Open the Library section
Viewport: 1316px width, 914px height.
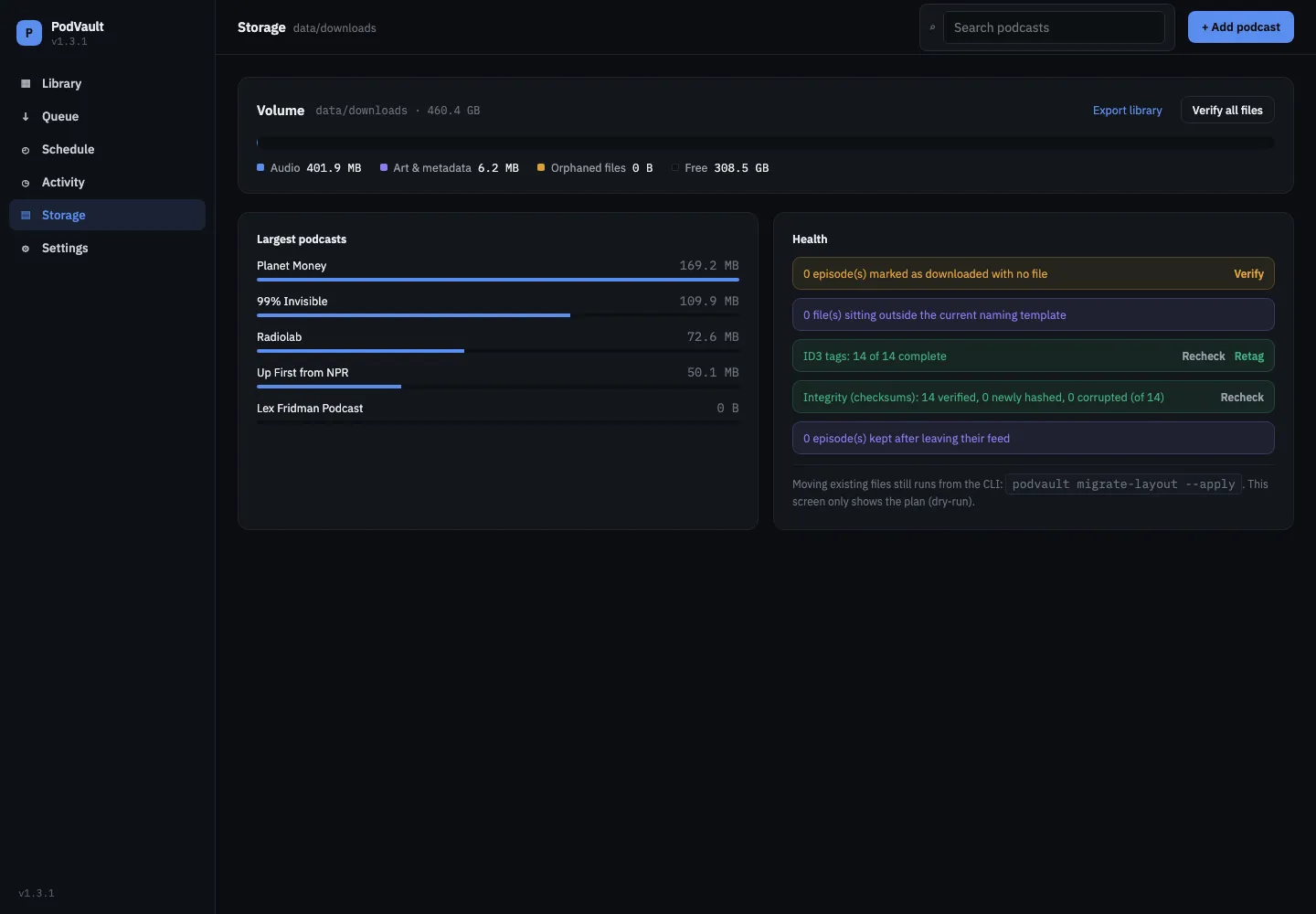[x=107, y=83]
